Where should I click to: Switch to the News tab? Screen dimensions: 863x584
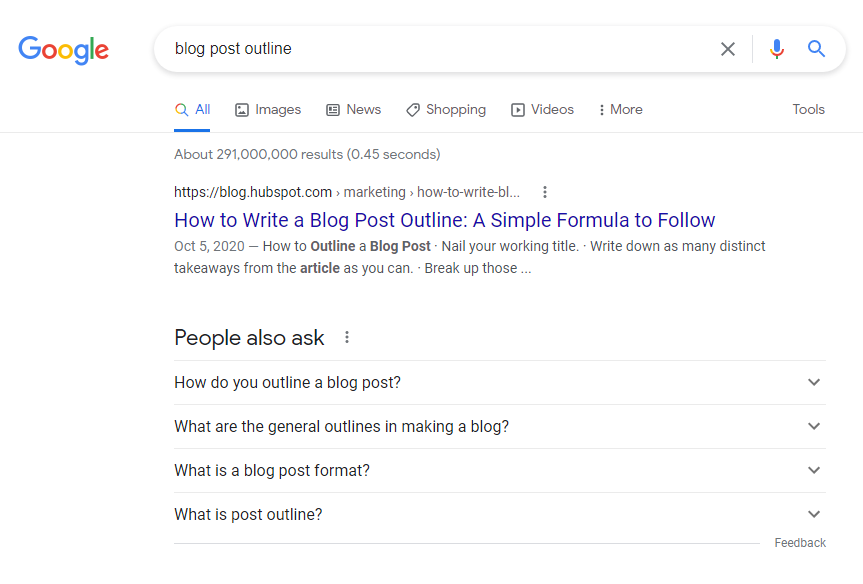tap(353, 110)
